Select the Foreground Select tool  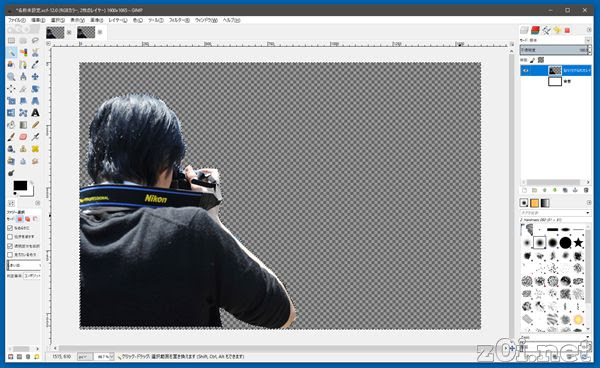[11, 64]
